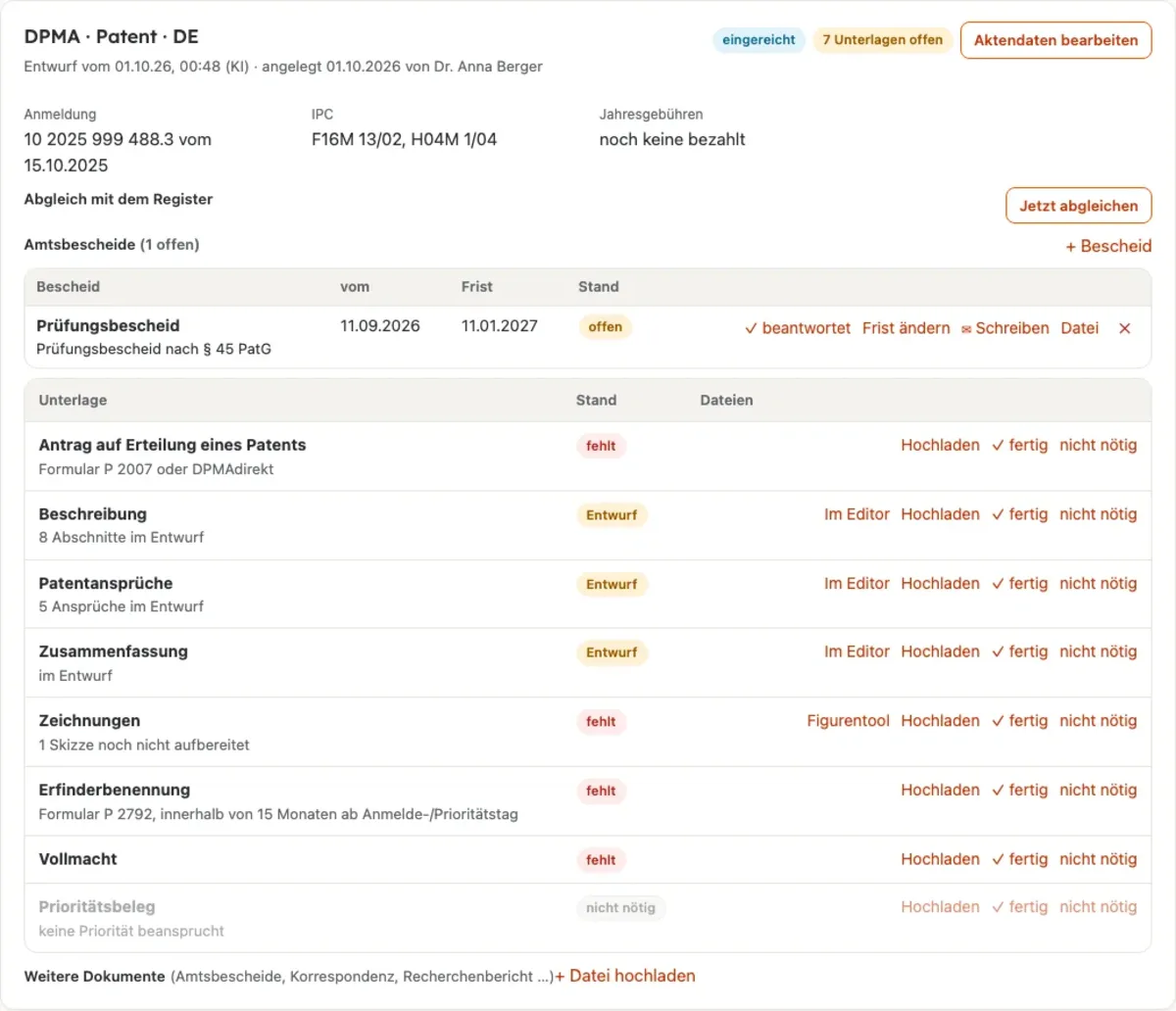Open Schreiben for the Prüfungsbescheid
This screenshot has width=1176, height=1011.
[x=1005, y=328]
